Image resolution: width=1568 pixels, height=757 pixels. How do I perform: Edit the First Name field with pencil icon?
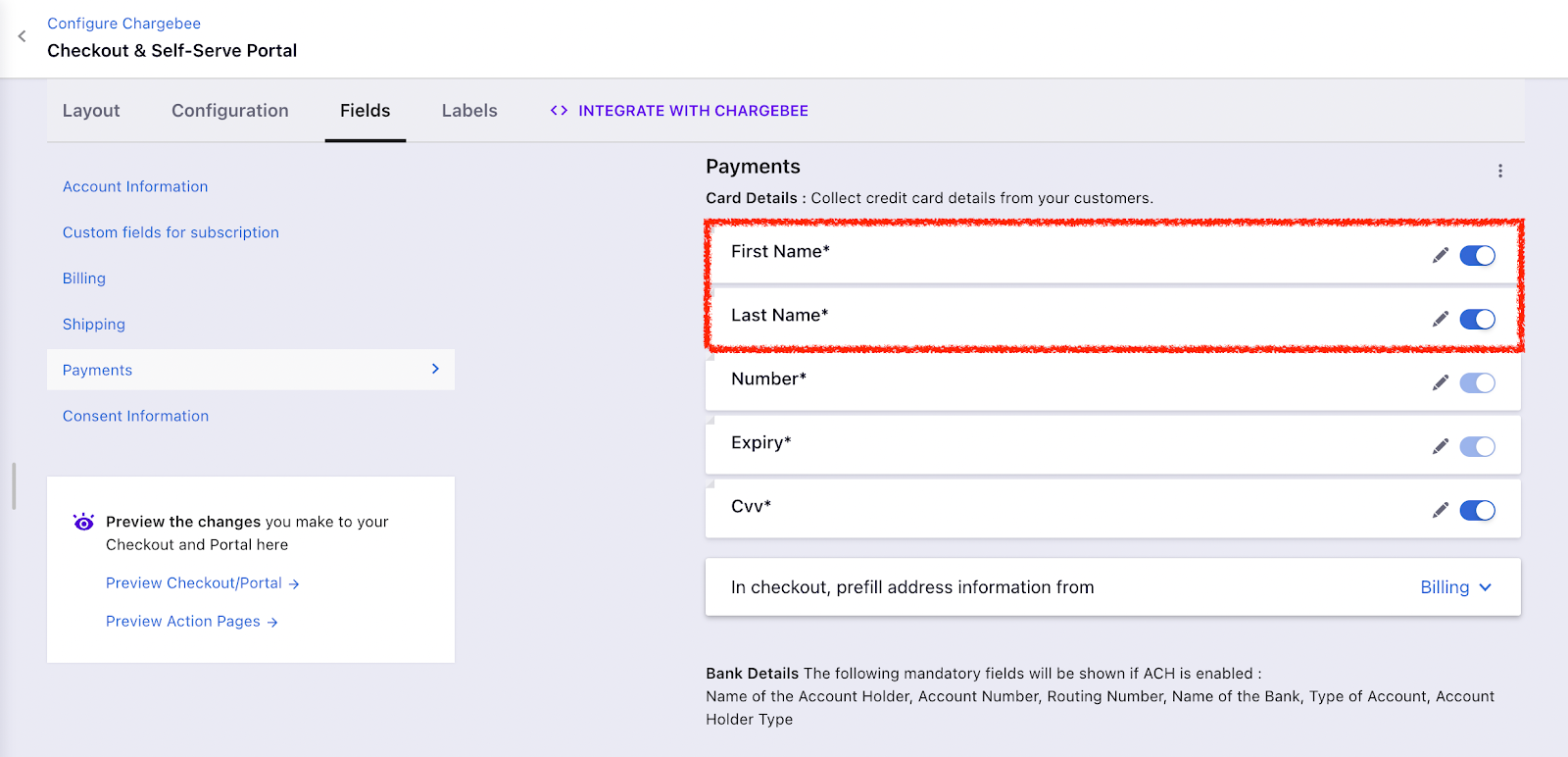point(1440,256)
